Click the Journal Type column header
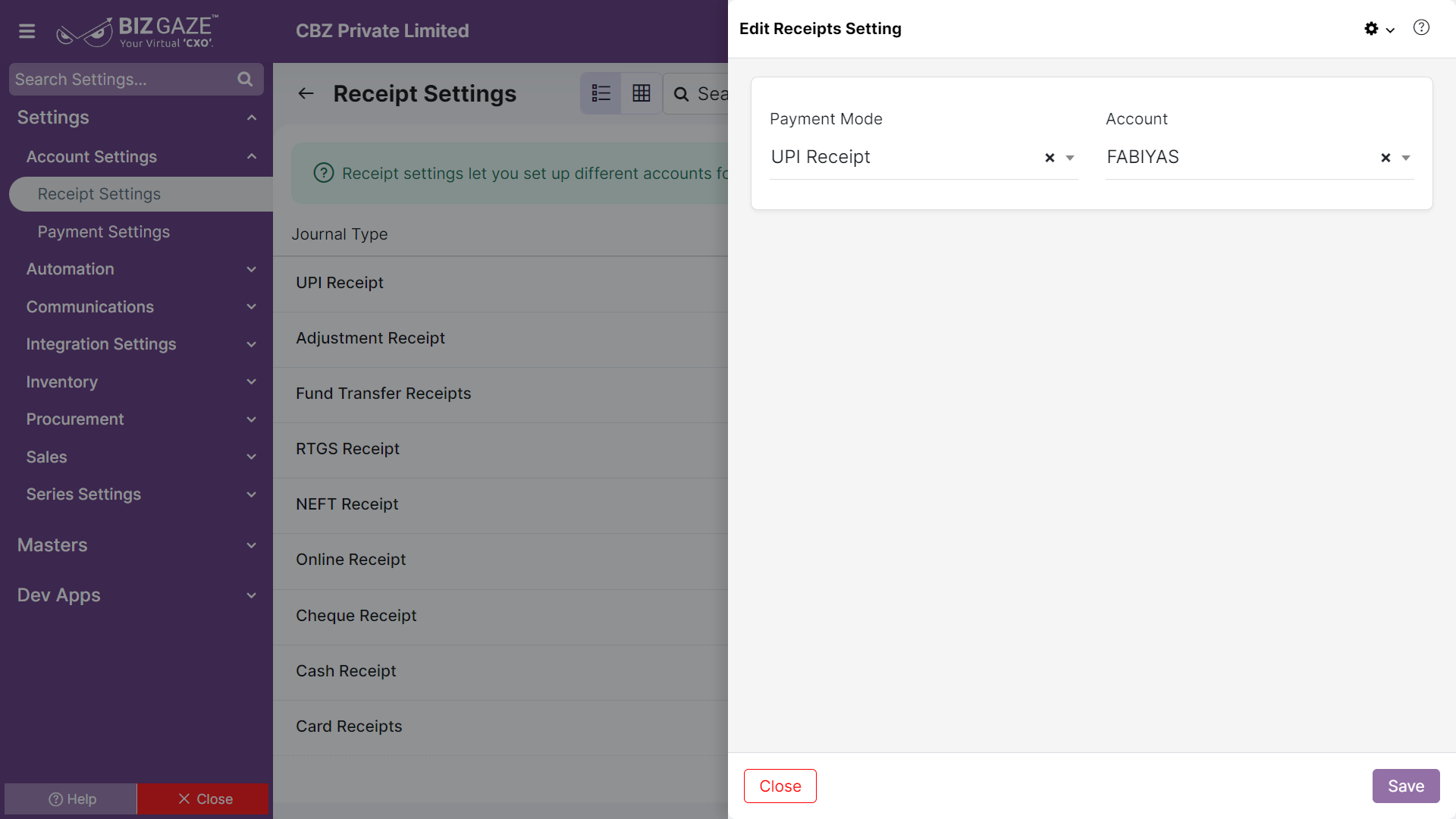This screenshot has width=1456, height=819. (340, 234)
